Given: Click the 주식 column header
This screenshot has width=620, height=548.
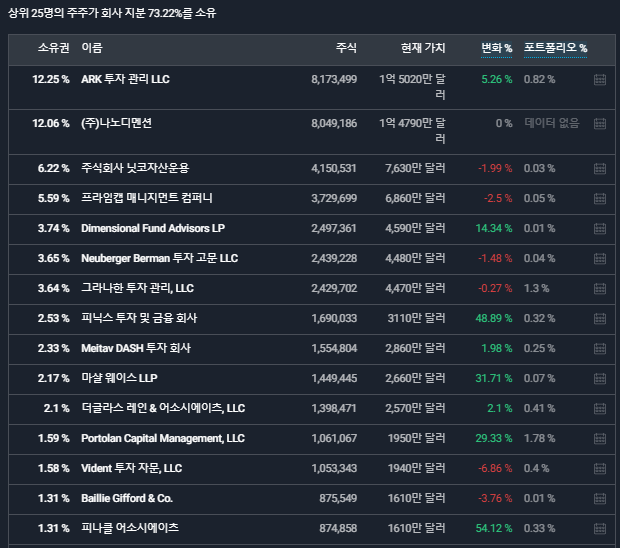Looking at the screenshot, I should coord(346,48).
